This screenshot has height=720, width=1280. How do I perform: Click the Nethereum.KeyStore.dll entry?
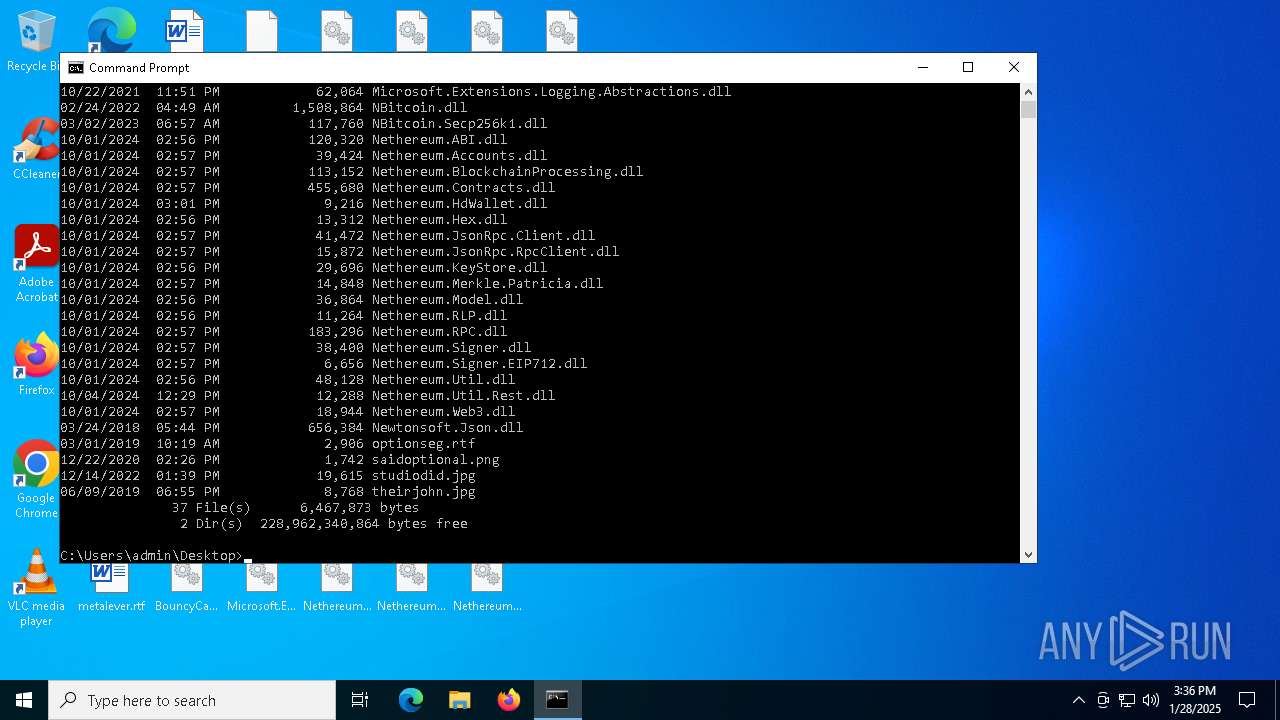click(x=460, y=268)
